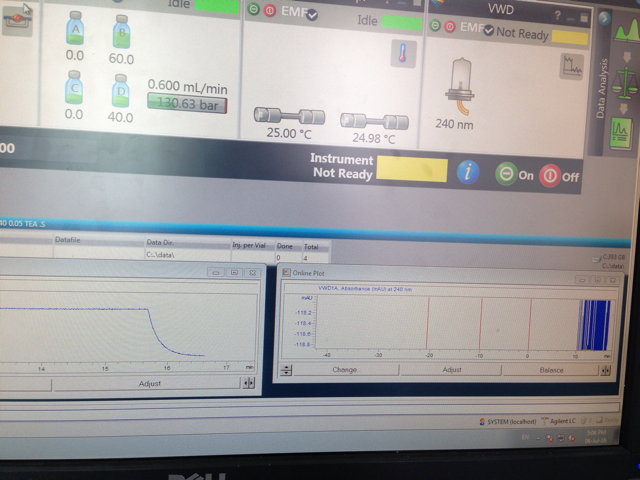Click the yellow VWD Not Ready indicator
The image size is (640, 480).
point(569,37)
